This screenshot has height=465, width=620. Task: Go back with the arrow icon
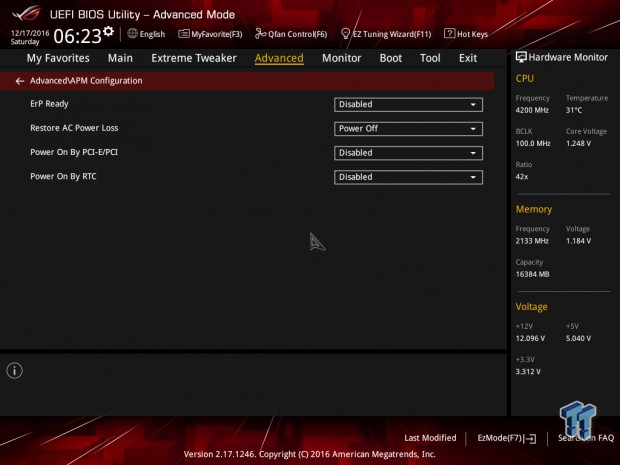[x=20, y=81]
